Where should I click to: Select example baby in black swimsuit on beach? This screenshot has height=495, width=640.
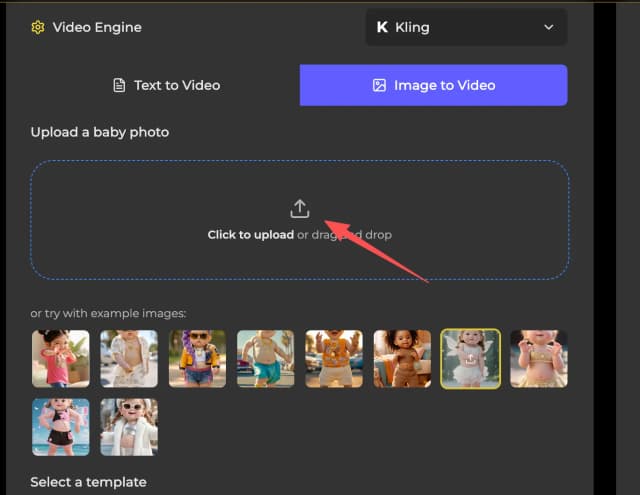point(60,427)
